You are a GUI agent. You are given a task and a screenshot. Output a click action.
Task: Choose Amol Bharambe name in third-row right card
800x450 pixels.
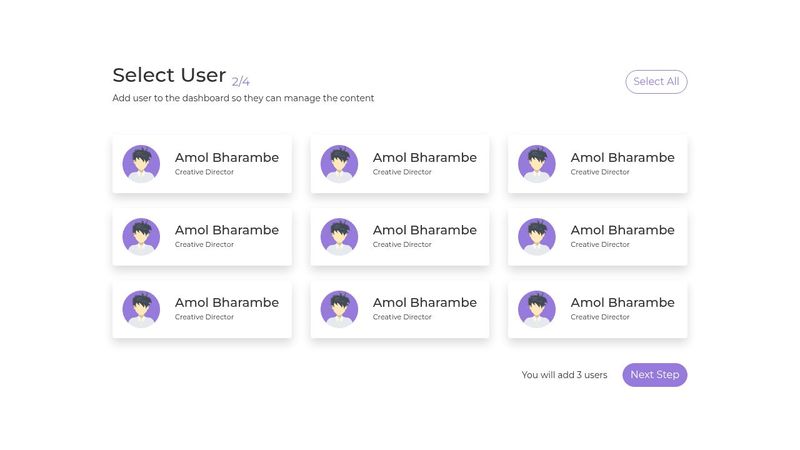click(x=623, y=303)
